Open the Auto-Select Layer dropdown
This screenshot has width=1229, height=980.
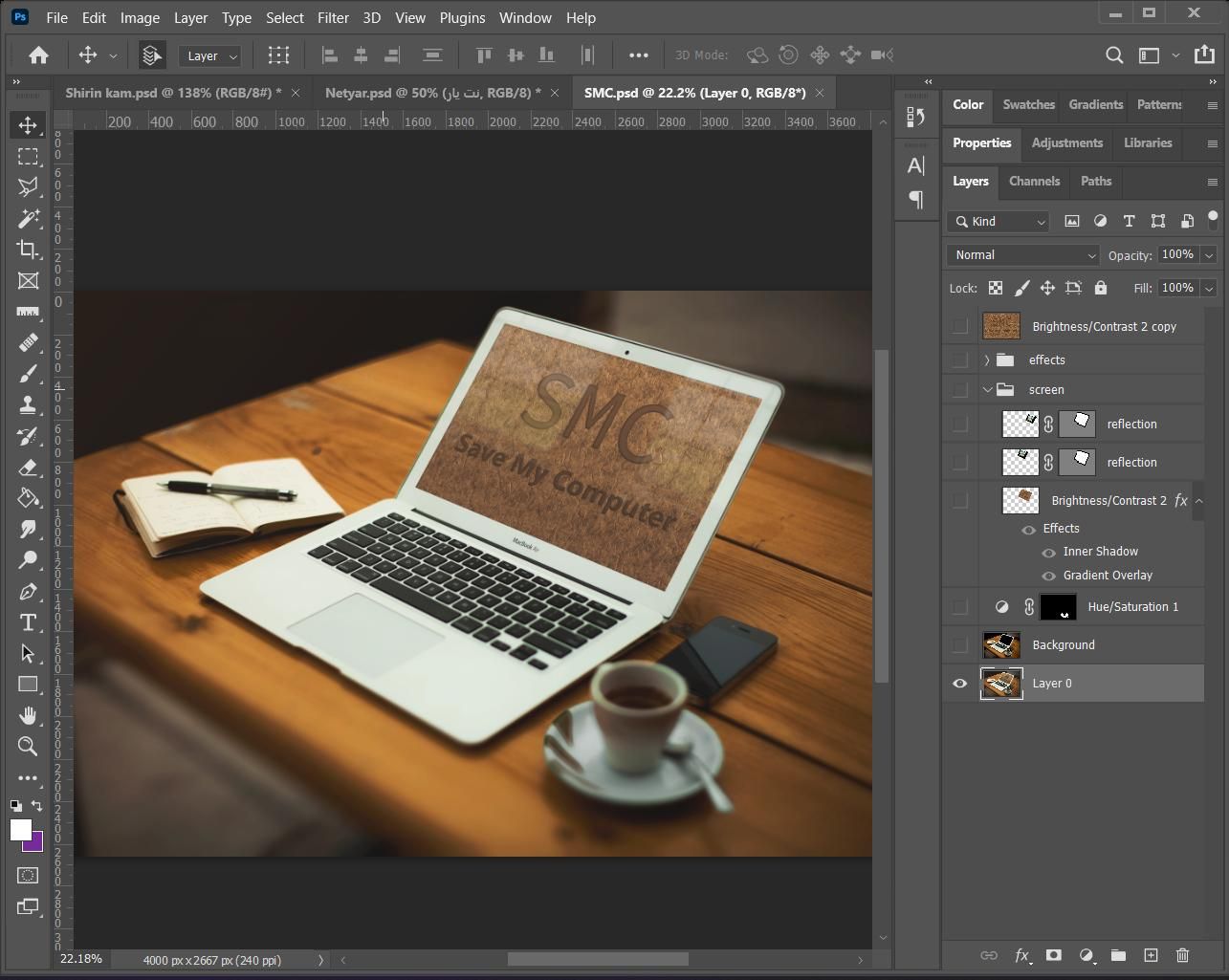(209, 56)
